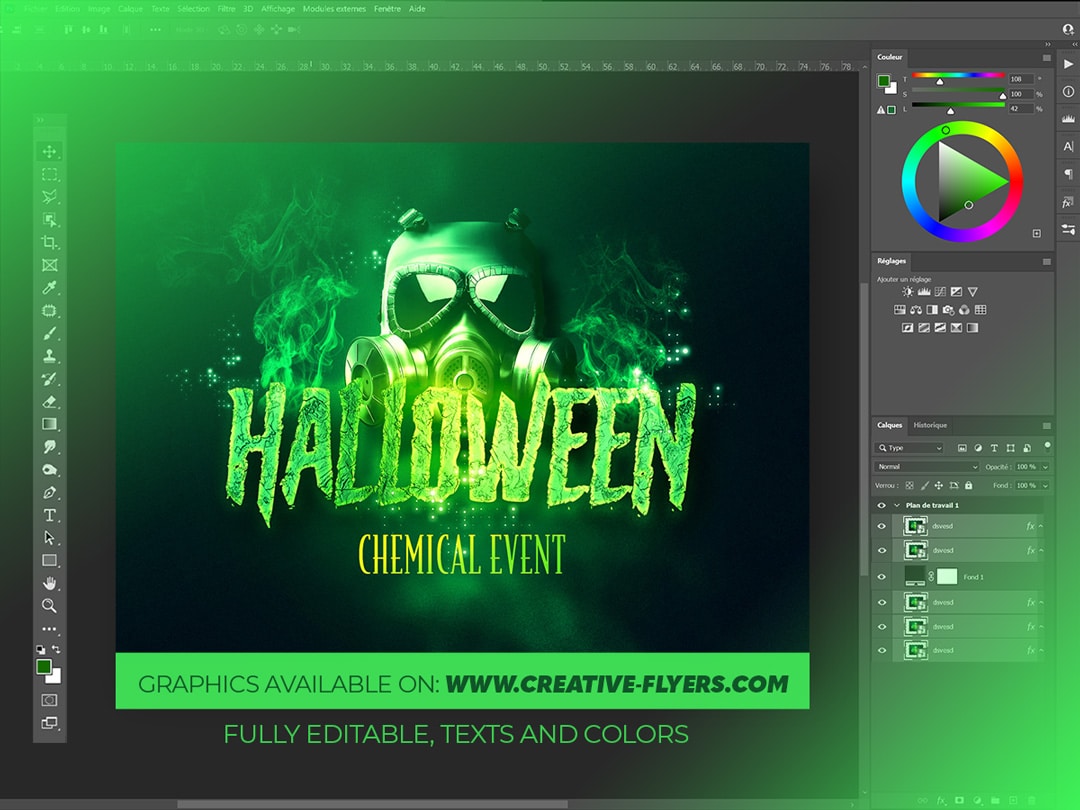The height and width of the screenshot is (810, 1080).
Task: Select the Crop tool in the toolbar
Action: click(x=49, y=243)
